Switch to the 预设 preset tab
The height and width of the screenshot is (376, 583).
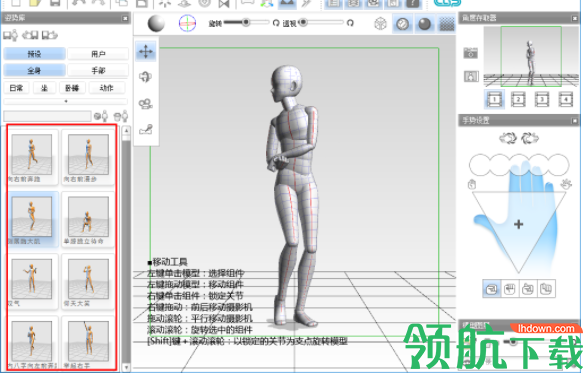point(34,54)
